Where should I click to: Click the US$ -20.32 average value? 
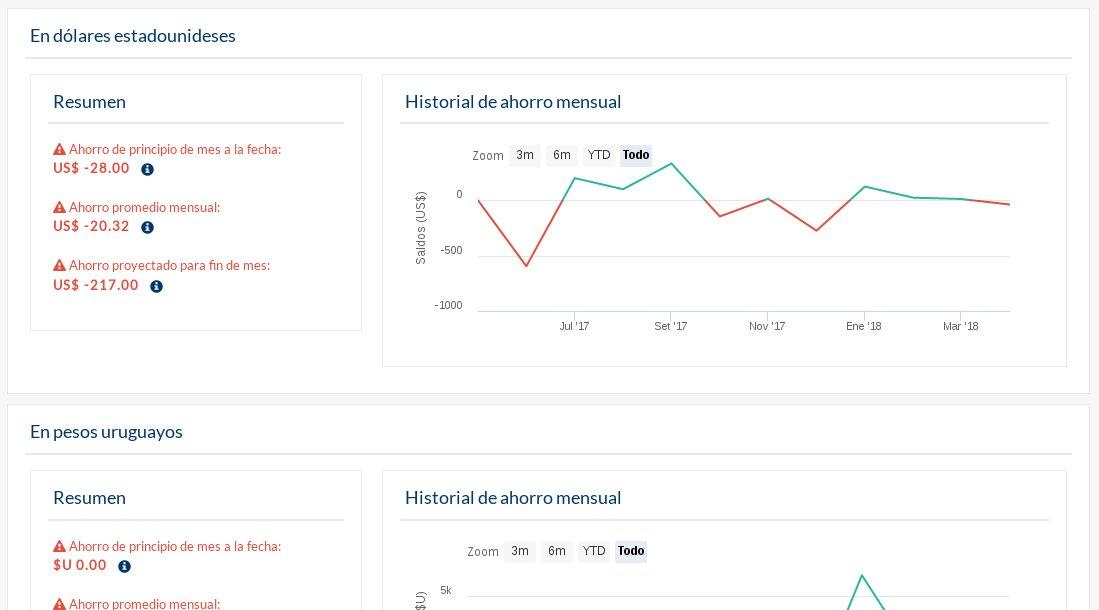pos(91,226)
